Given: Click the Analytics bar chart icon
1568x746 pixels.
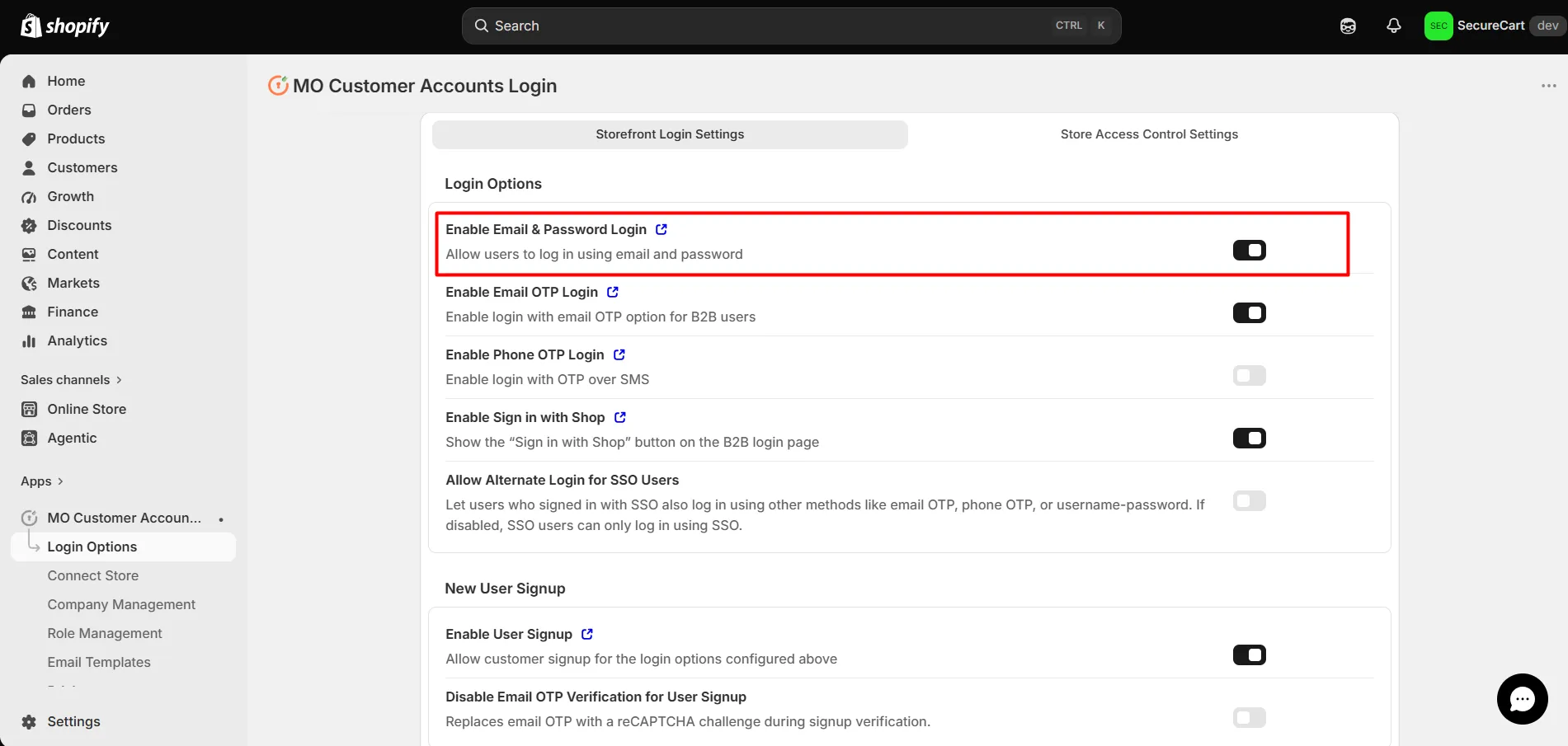Looking at the screenshot, I should (29, 340).
